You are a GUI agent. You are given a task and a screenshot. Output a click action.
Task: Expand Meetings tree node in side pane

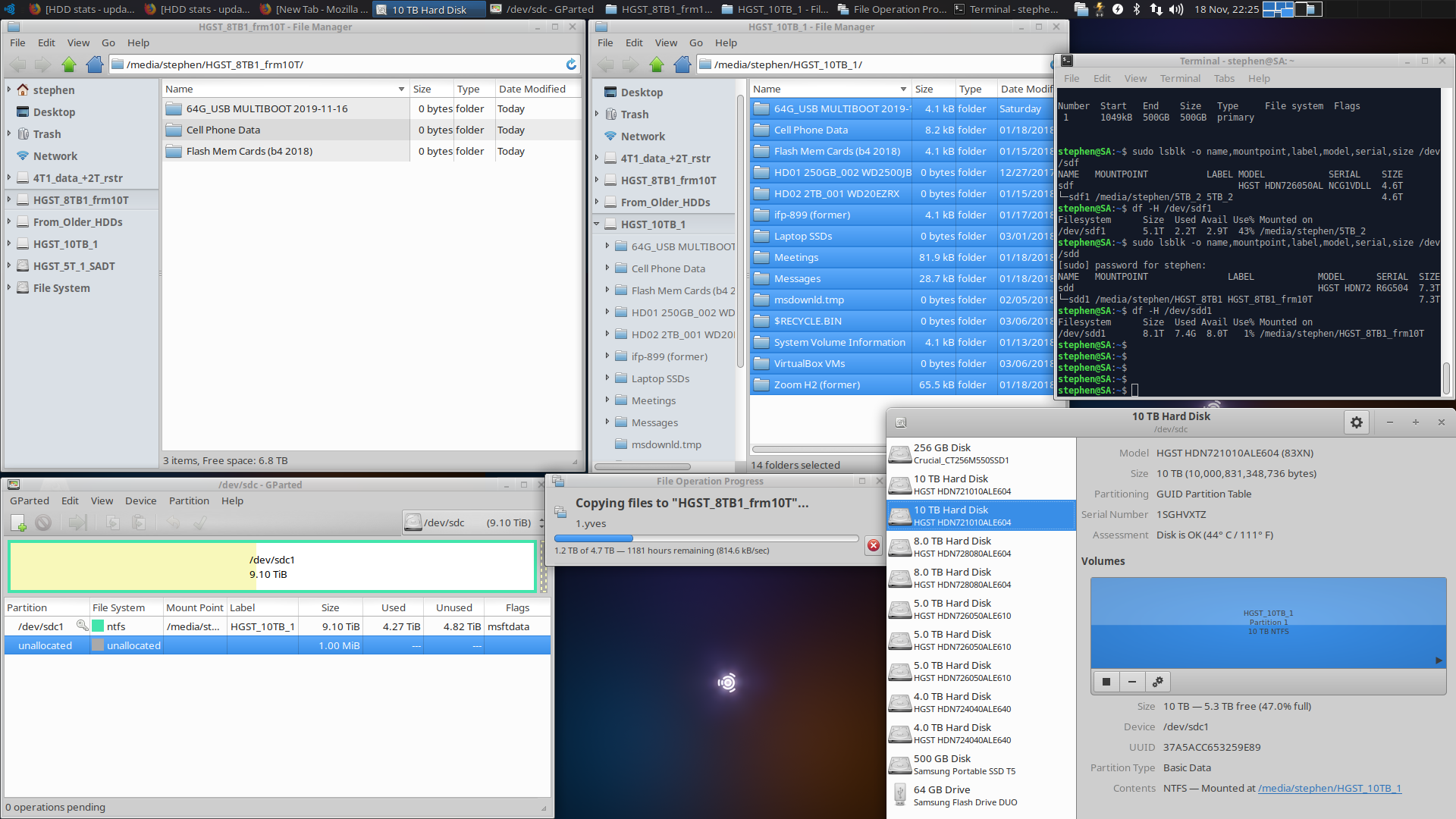[607, 400]
